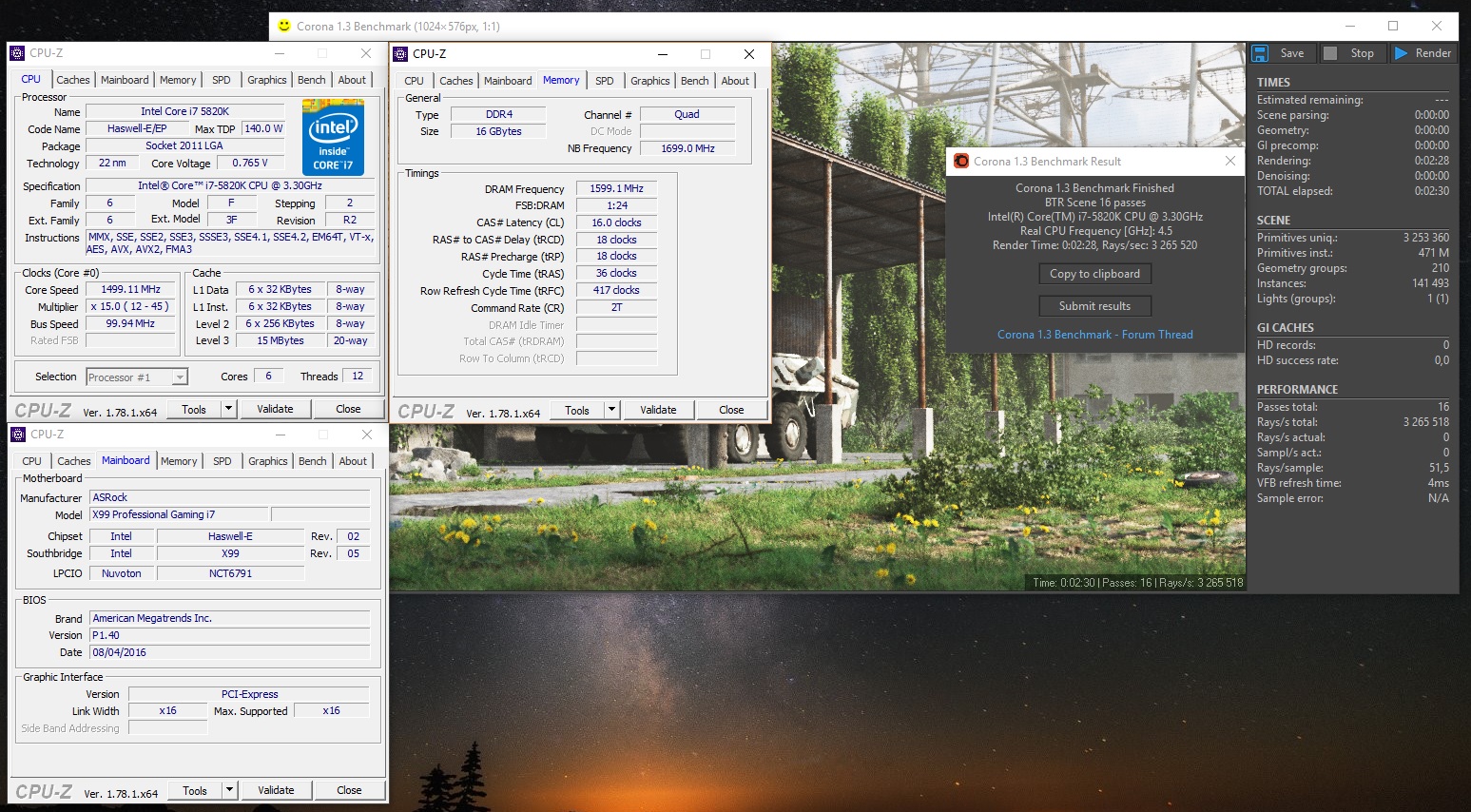
Task: Click the DRAM Frequency value '1599.1 MHz'
Action: (617, 188)
